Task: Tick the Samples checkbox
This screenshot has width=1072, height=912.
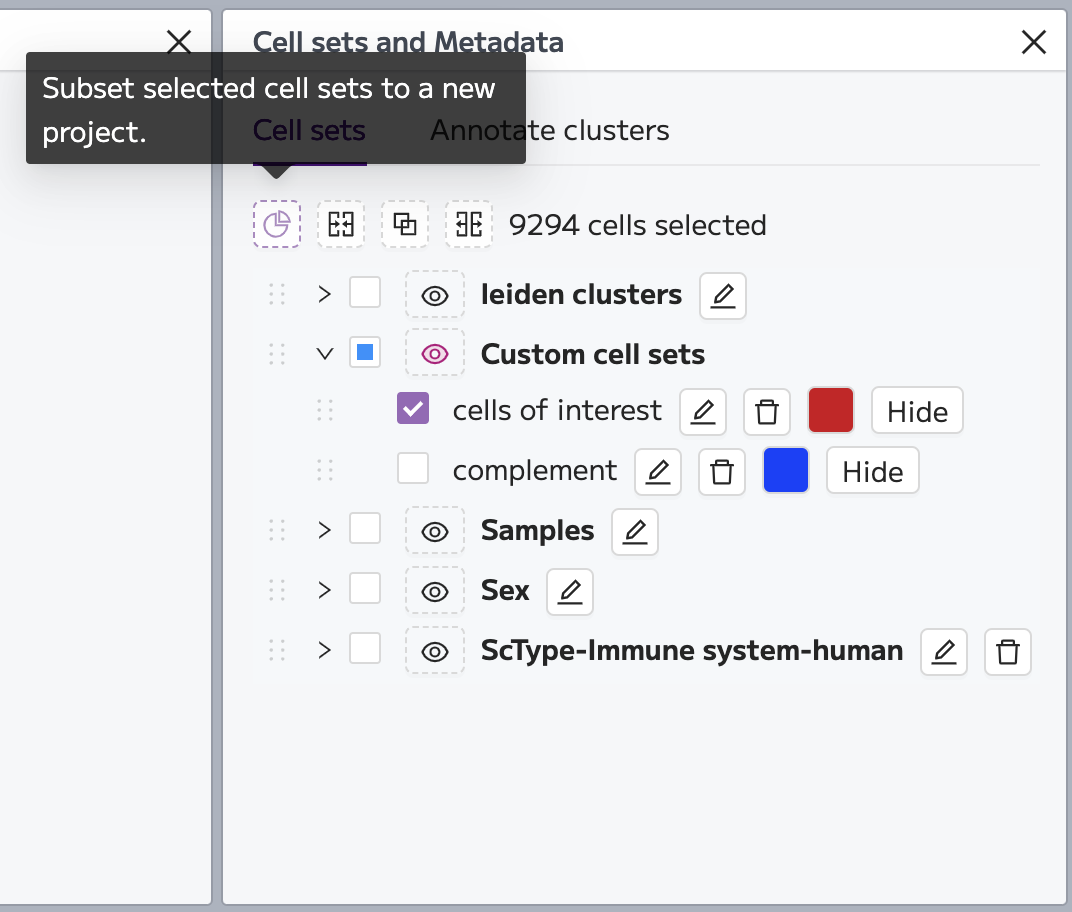Action: tap(365, 528)
